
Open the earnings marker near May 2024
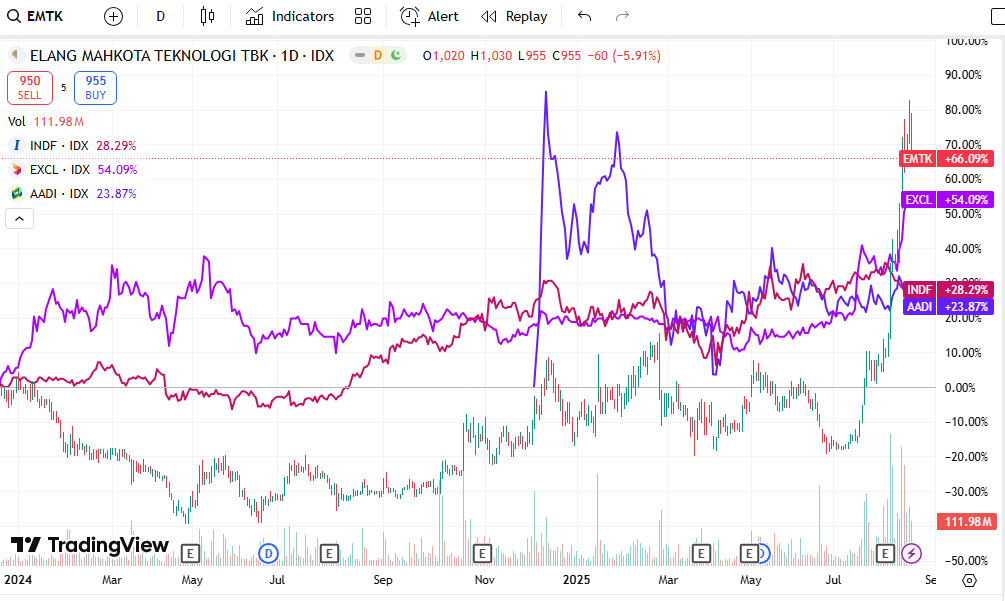190,553
